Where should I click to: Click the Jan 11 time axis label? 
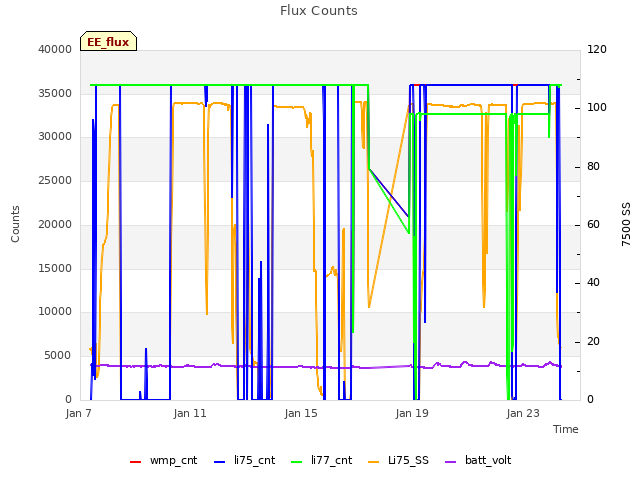pos(190,413)
